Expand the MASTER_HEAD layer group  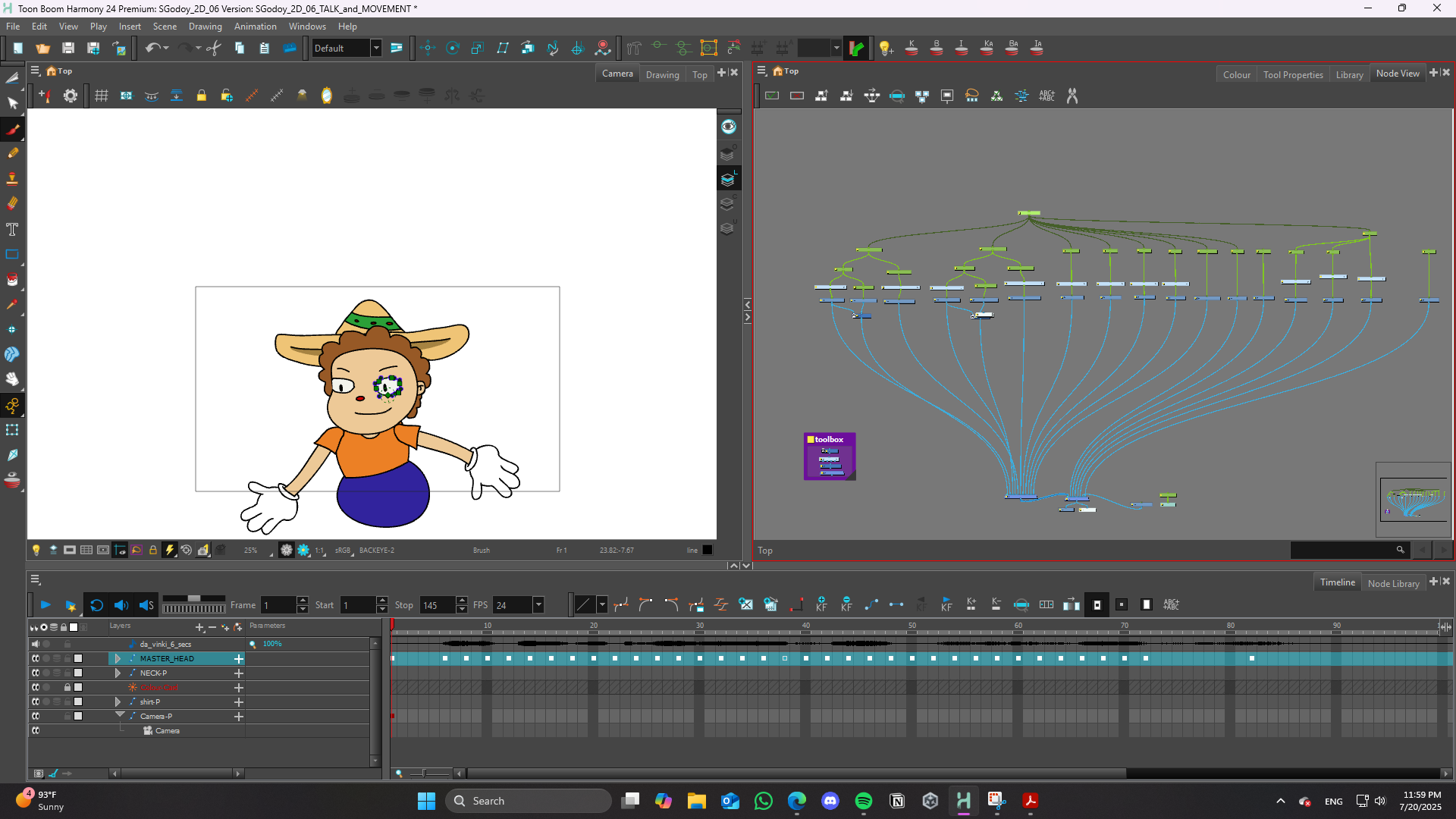118,659
